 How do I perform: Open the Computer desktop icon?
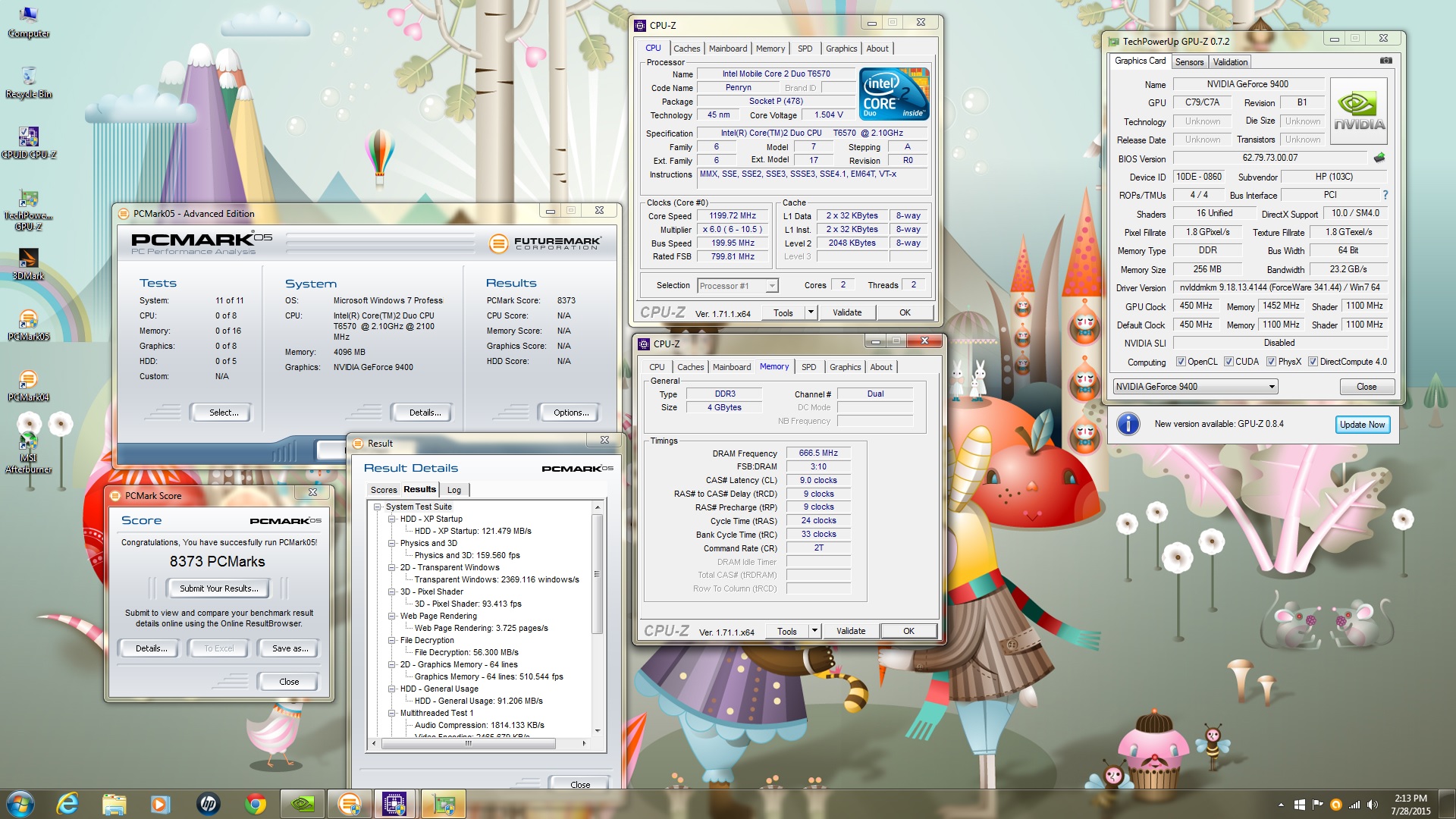tap(28, 21)
